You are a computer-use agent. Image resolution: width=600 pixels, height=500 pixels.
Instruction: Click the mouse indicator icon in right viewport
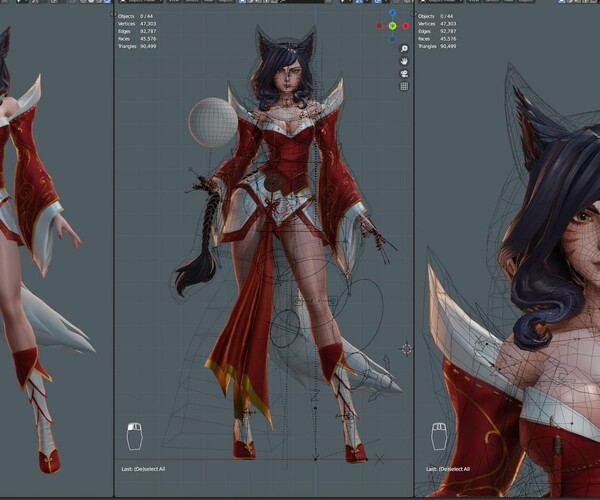point(439,436)
